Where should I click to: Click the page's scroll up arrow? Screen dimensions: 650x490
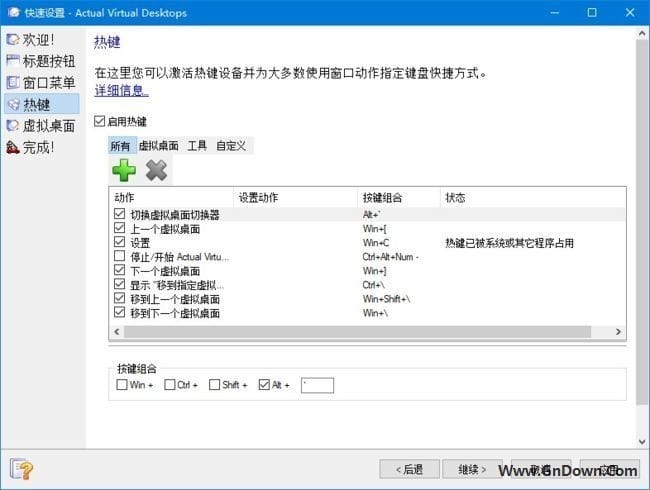point(642,34)
